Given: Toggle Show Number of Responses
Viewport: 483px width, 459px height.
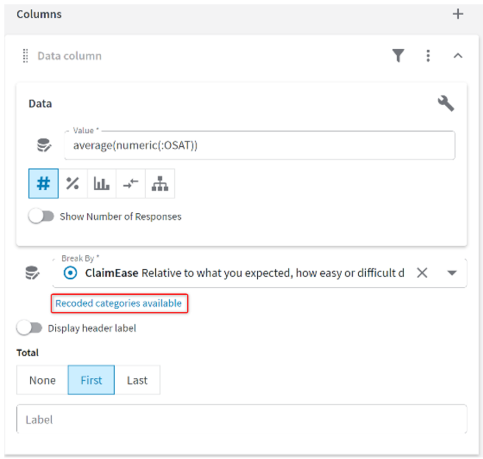Looking at the screenshot, I should (41, 216).
